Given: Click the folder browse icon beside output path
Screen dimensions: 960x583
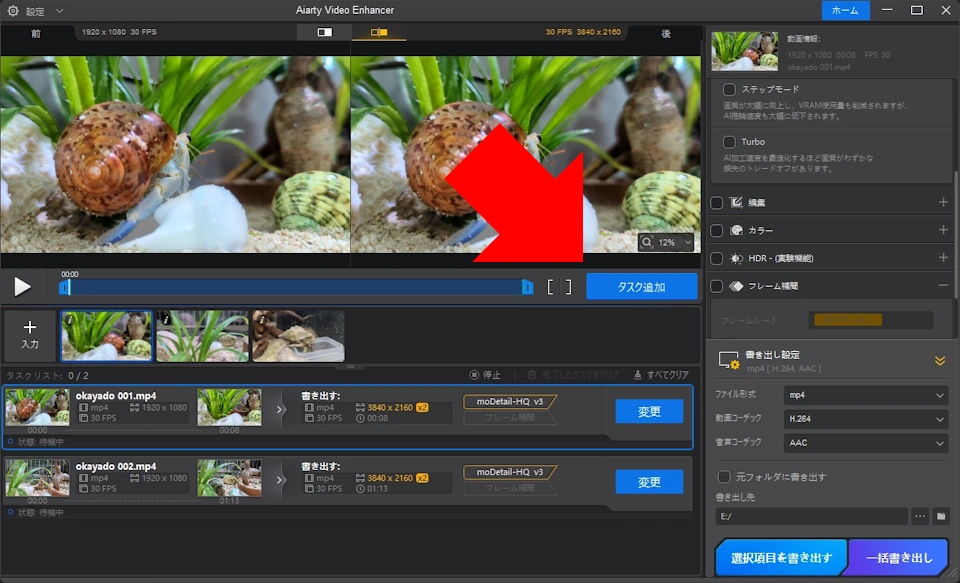Looking at the screenshot, I should [x=940, y=517].
